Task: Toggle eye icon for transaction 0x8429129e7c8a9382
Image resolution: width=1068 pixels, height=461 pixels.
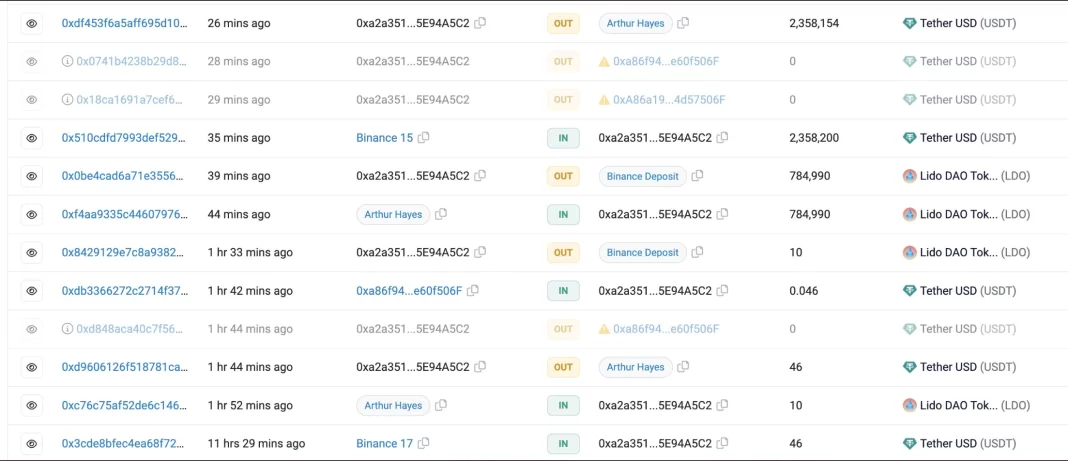Action: (x=31, y=253)
